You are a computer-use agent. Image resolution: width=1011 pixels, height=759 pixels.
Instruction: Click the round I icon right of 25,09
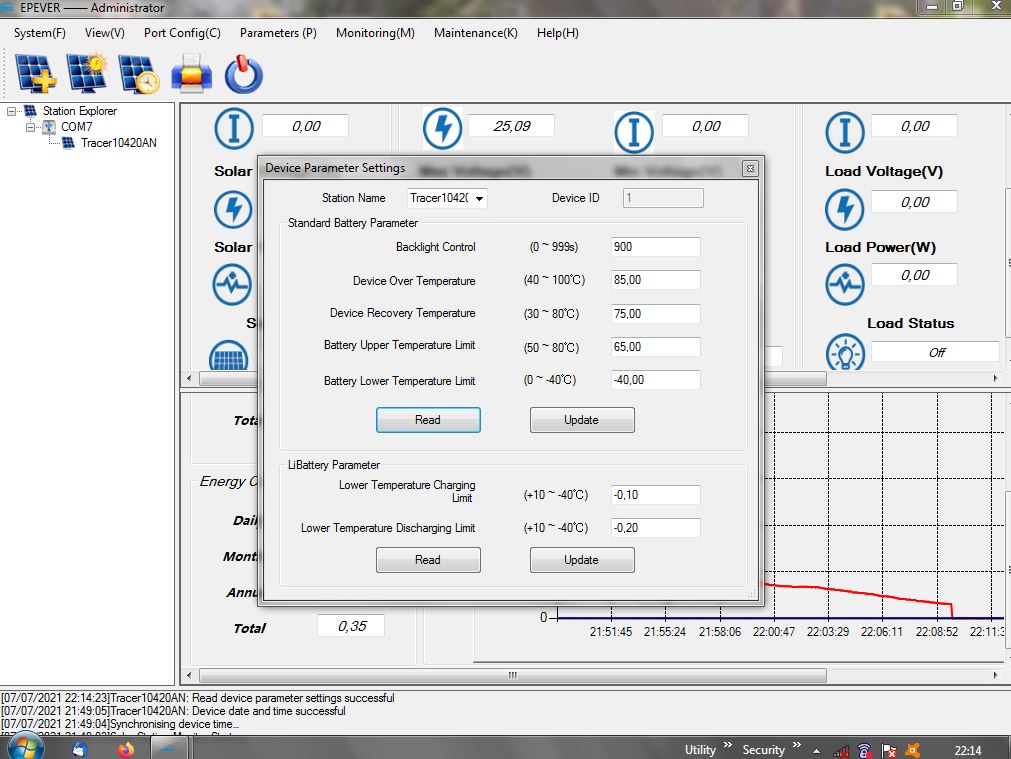634,132
